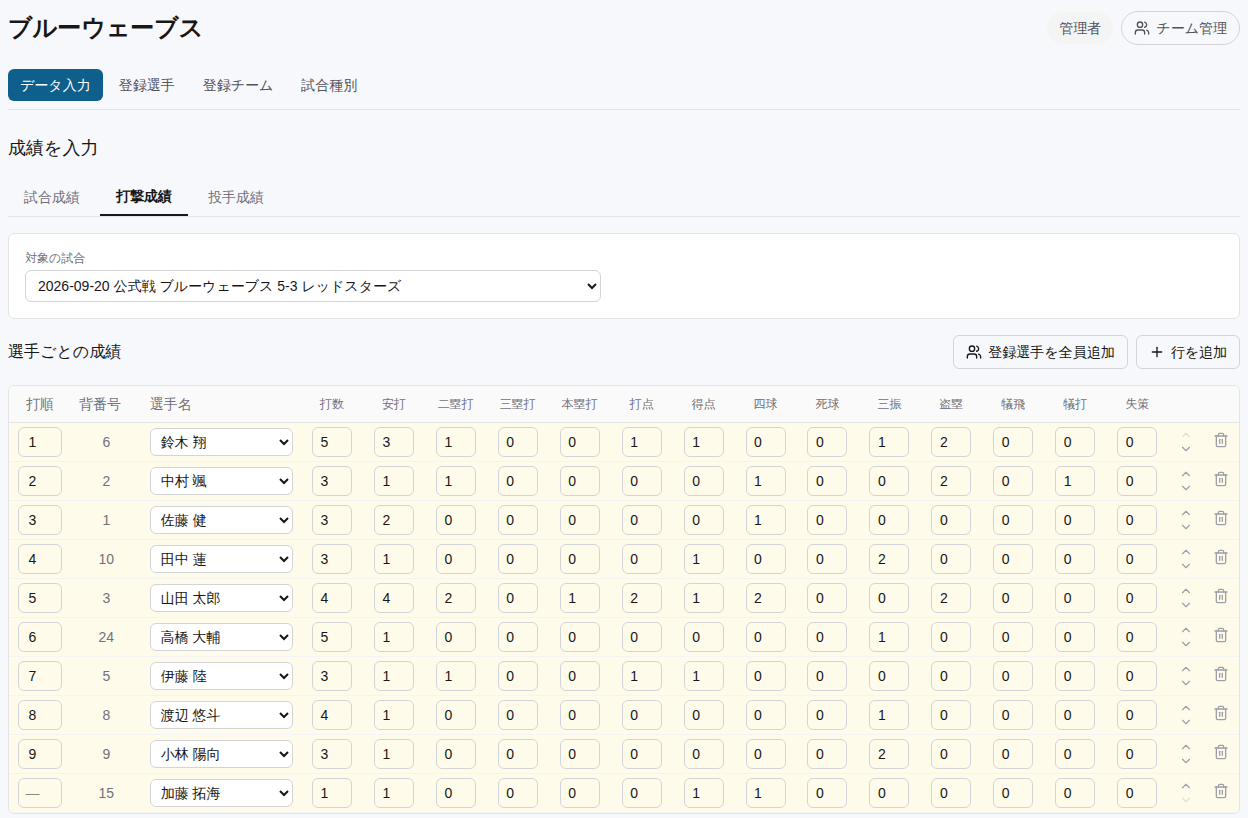
Task: Click 失策 field in 高橋 大輔 row
Action: point(1137,637)
